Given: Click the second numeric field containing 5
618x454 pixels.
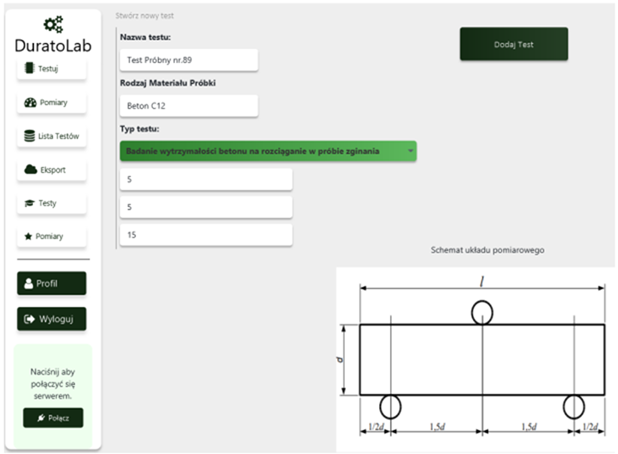Looking at the screenshot, I should pos(205,206).
